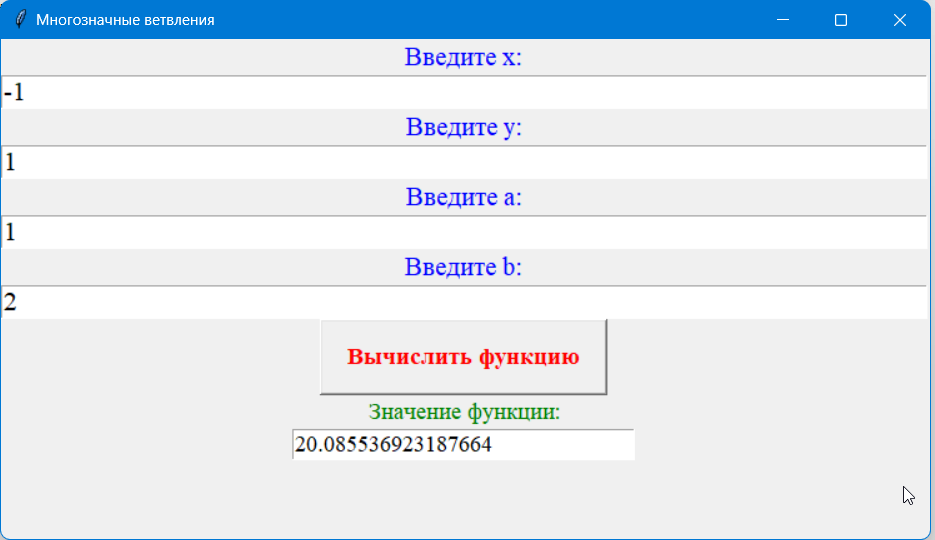
Task: Click the label Введите b:
Action: click(463, 267)
